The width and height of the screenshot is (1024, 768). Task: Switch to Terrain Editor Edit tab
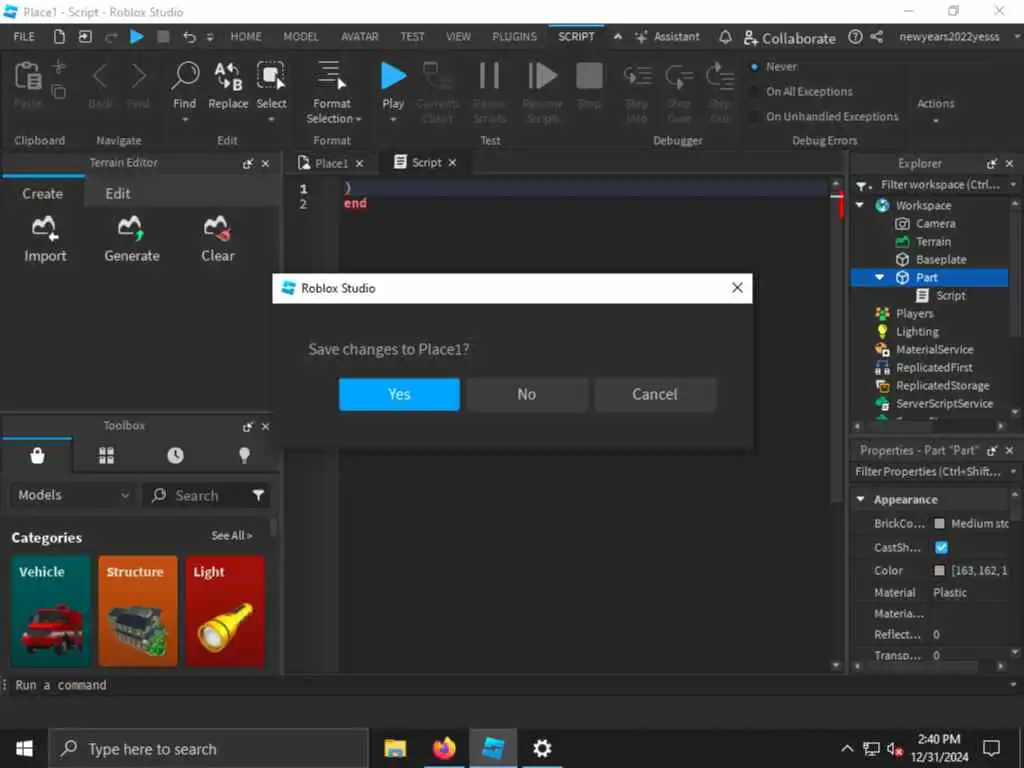click(x=118, y=193)
